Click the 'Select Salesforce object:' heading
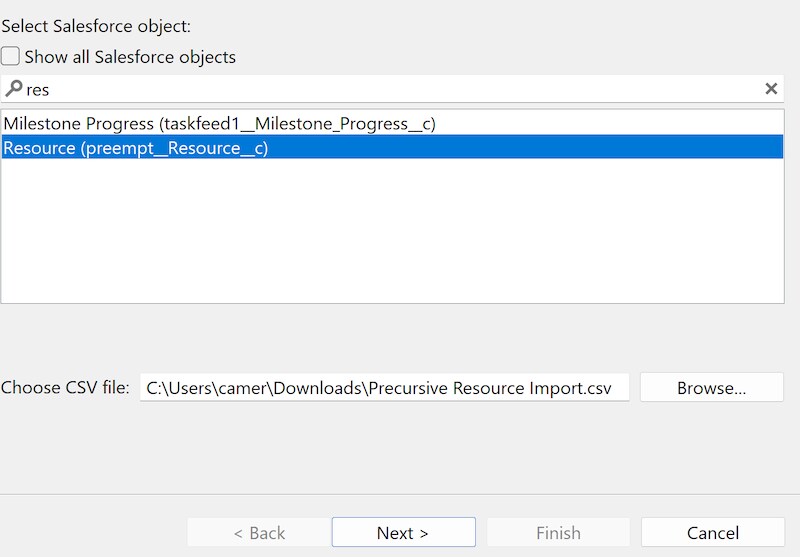This screenshot has width=800, height=557. 96,26
